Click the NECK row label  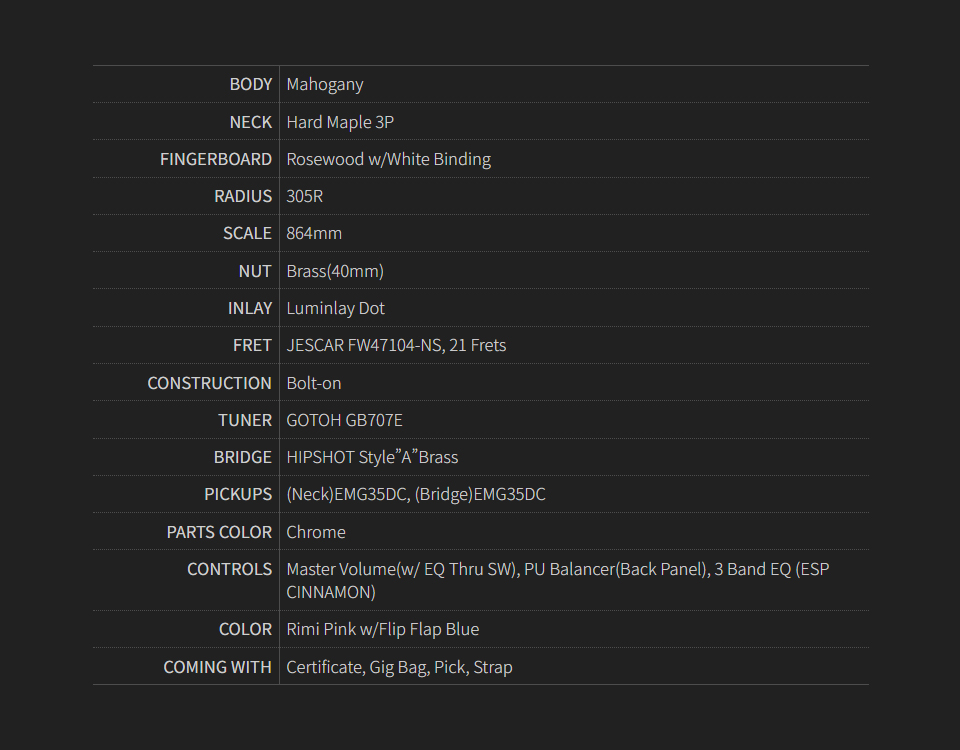250,122
